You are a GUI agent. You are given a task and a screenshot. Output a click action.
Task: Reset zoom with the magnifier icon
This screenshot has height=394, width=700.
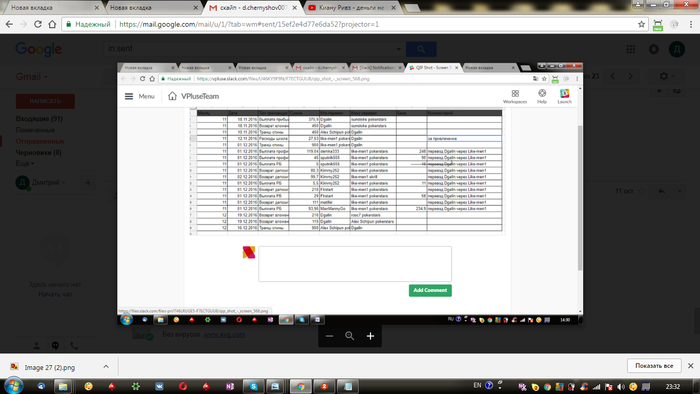[x=350, y=336]
